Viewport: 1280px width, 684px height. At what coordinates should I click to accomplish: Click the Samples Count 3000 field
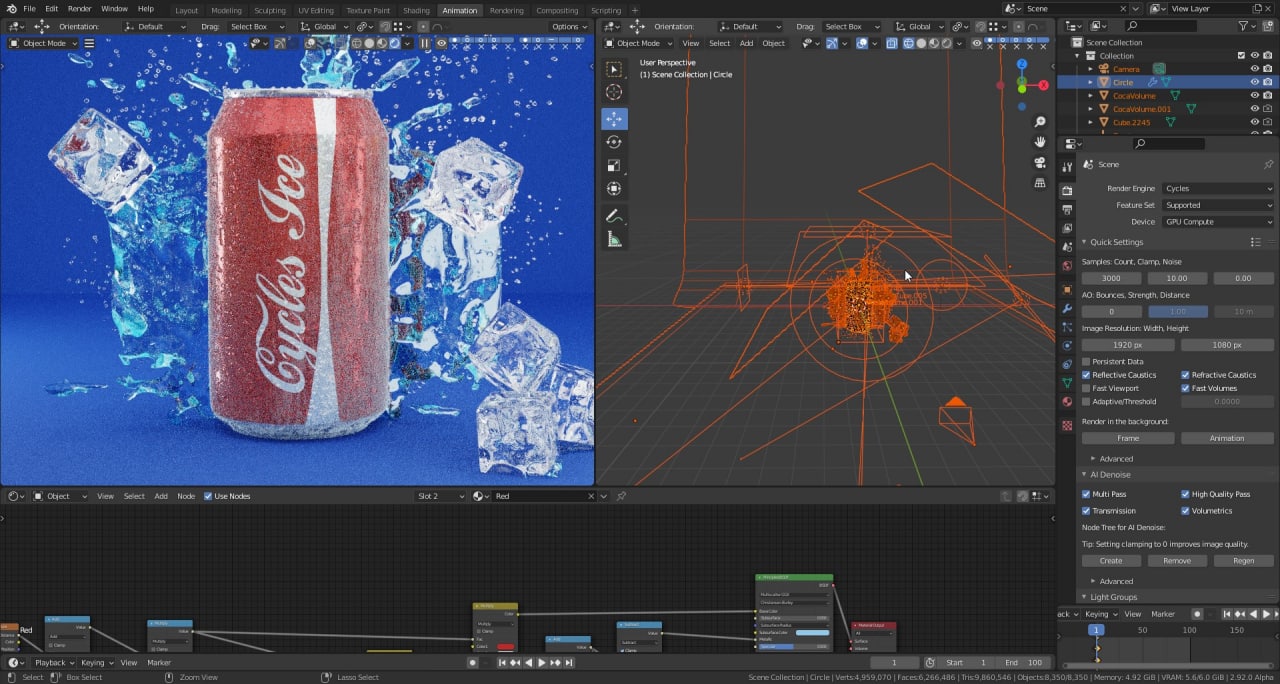click(1111, 278)
